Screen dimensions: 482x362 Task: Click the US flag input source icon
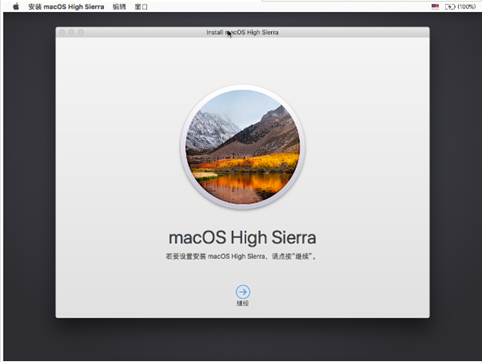coord(435,6)
